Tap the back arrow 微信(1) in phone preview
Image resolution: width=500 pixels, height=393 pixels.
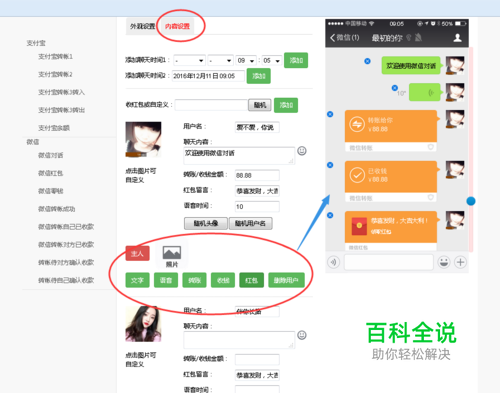(x=345, y=38)
